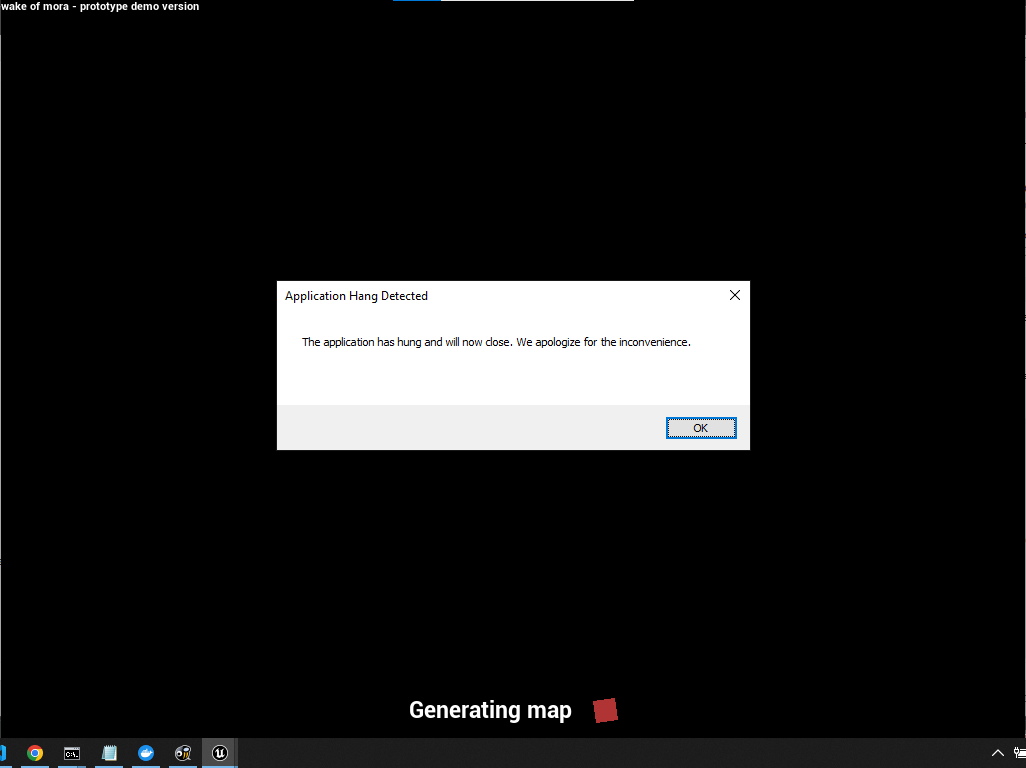Open the Notepad taskbar icon
1026x768 pixels.
pos(109,753)
